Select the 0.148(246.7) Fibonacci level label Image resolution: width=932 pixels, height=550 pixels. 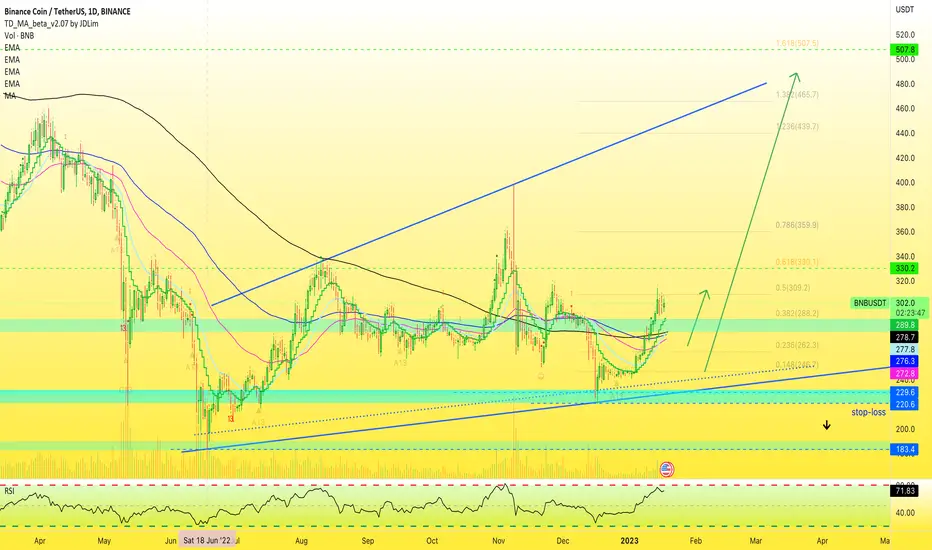pos(797,364)
